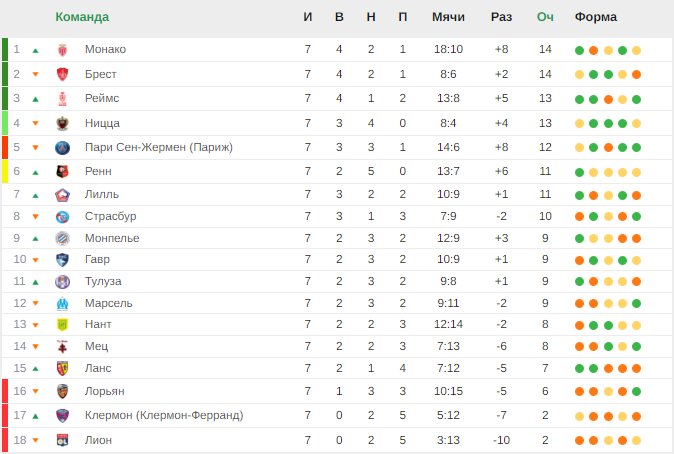Click the Lille club logo
The width and height of the screenshot is (674, 454).
pos(63,195)
